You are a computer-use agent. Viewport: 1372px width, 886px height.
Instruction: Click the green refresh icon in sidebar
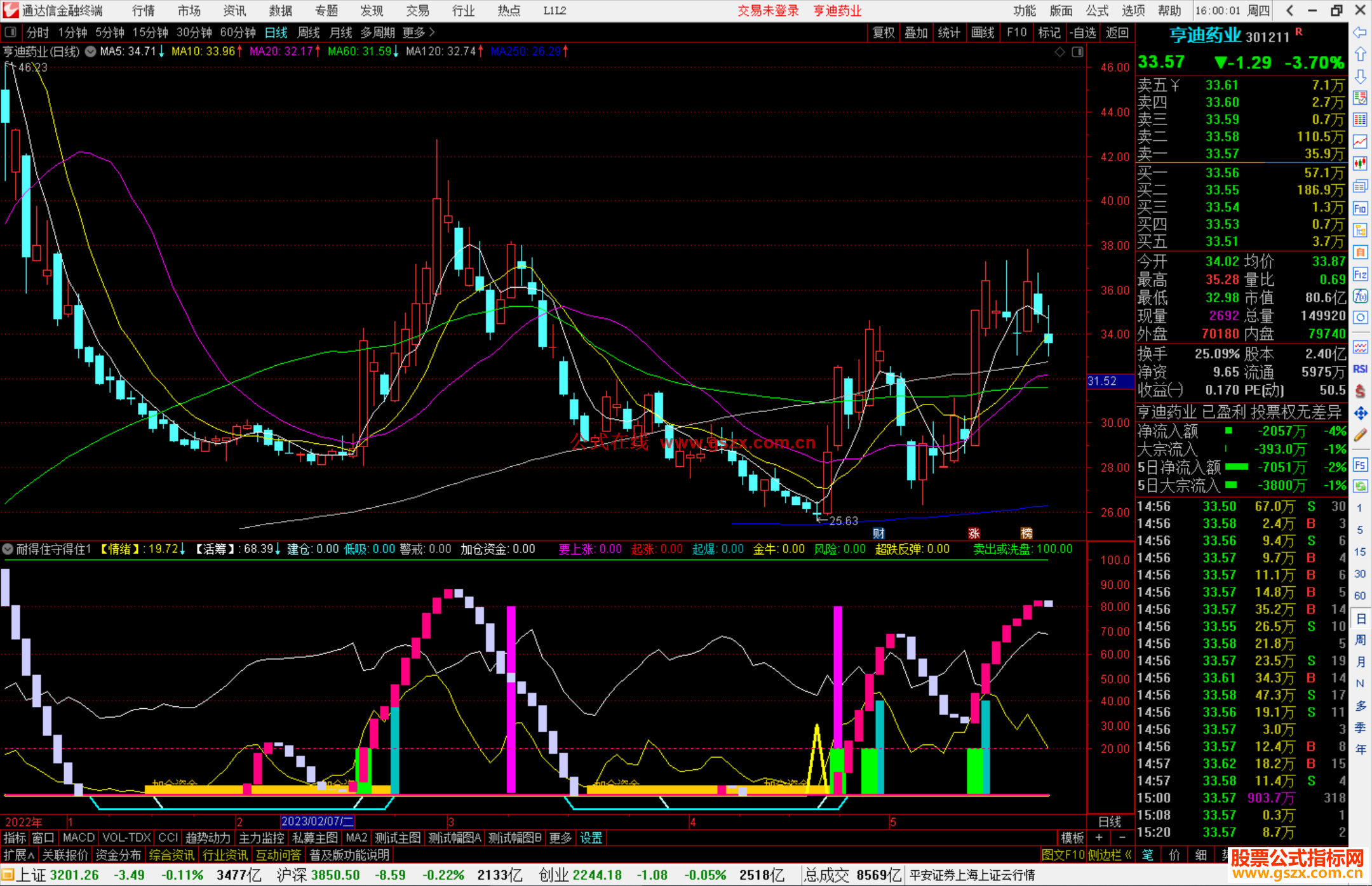tap(1360, 486)
